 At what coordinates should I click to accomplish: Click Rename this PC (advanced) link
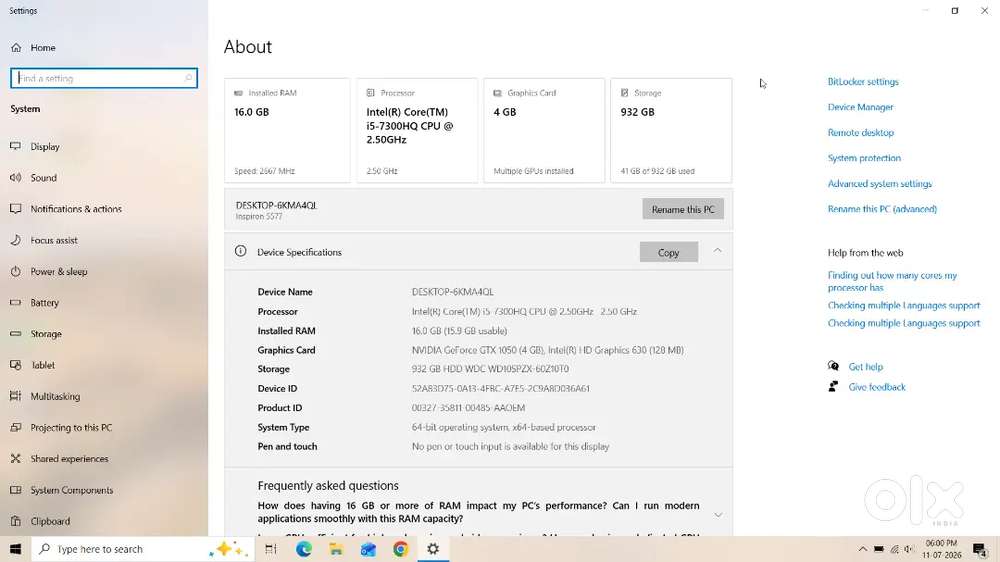coord(882,209)
